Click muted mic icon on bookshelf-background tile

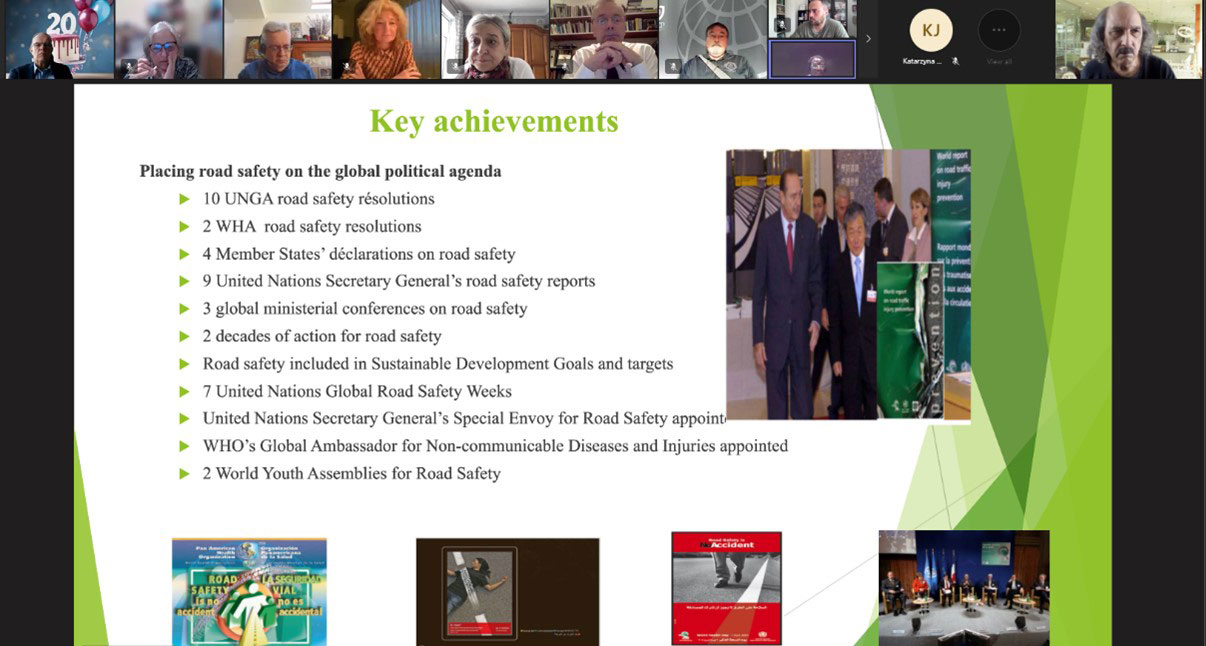pyautogui.click(x=564, y=66)
